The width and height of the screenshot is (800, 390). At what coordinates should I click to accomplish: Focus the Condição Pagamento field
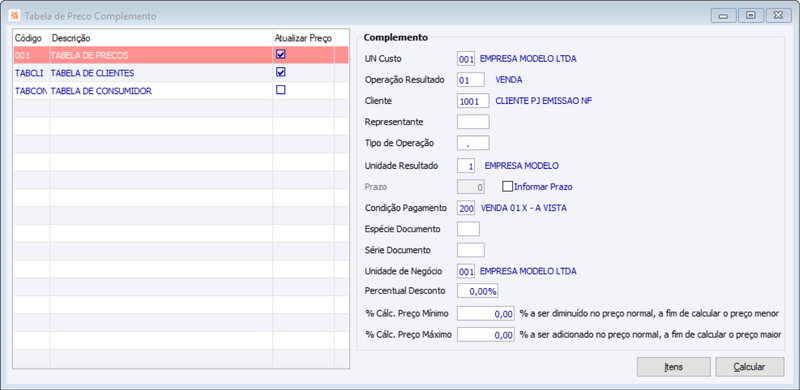point(466,208)
